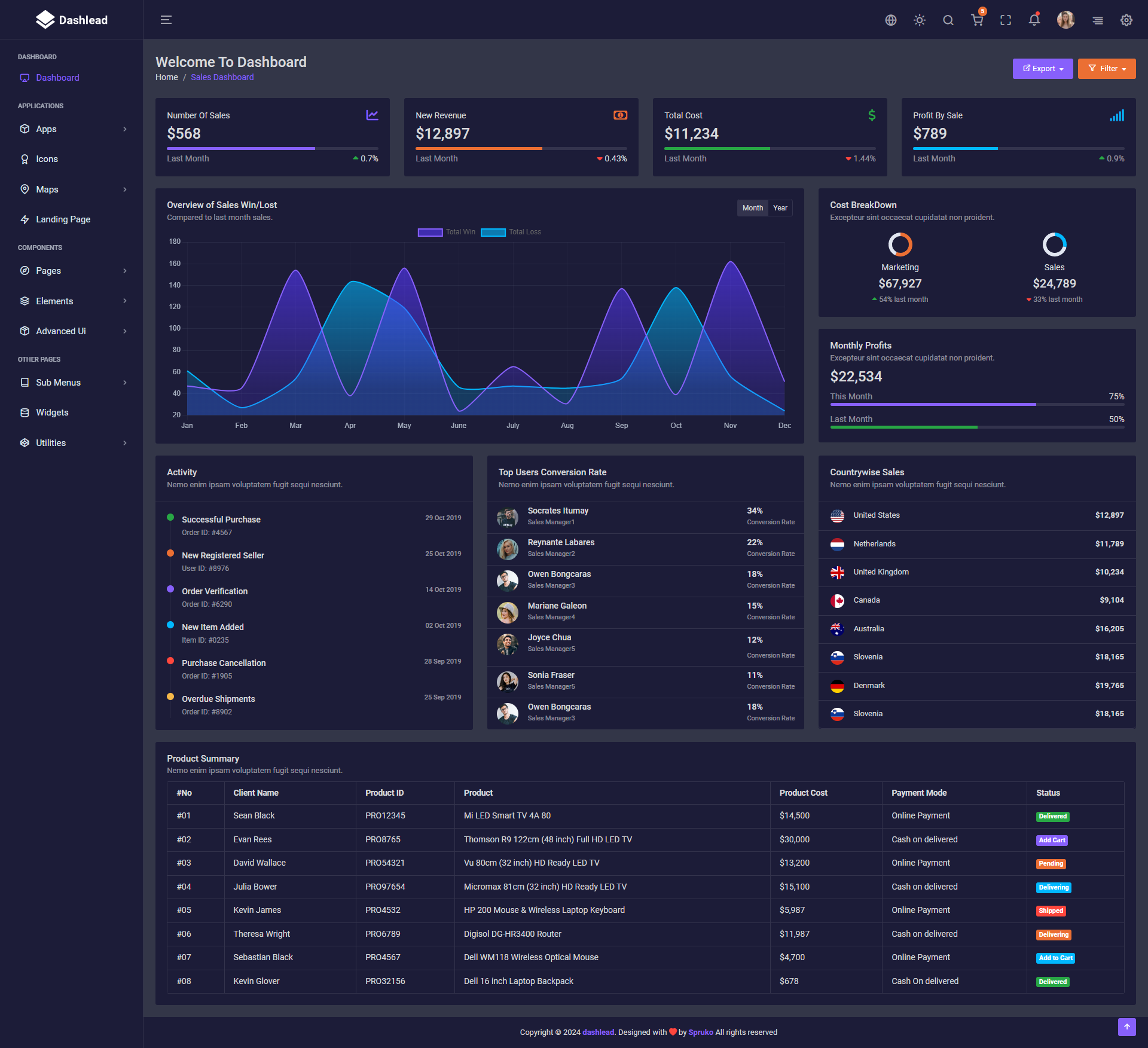The height and width of the screenshot is (1048, 1148).
Task: Click the scroll-to-top arrow button
Action: click(1126, 1026)
